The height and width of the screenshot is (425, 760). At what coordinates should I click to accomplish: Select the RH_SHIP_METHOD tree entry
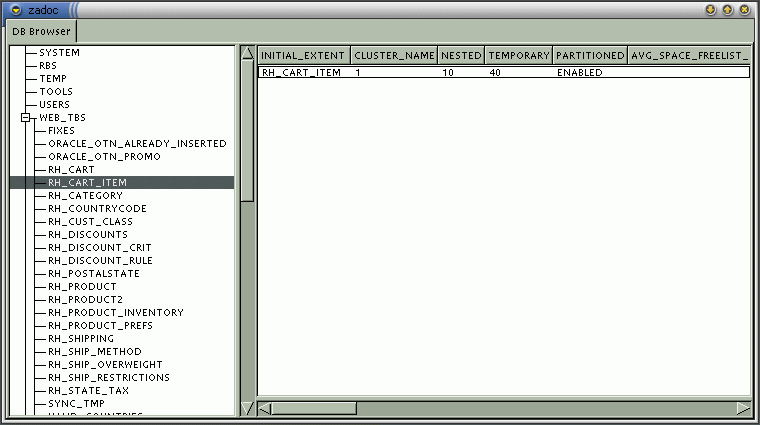pos(94,352)
